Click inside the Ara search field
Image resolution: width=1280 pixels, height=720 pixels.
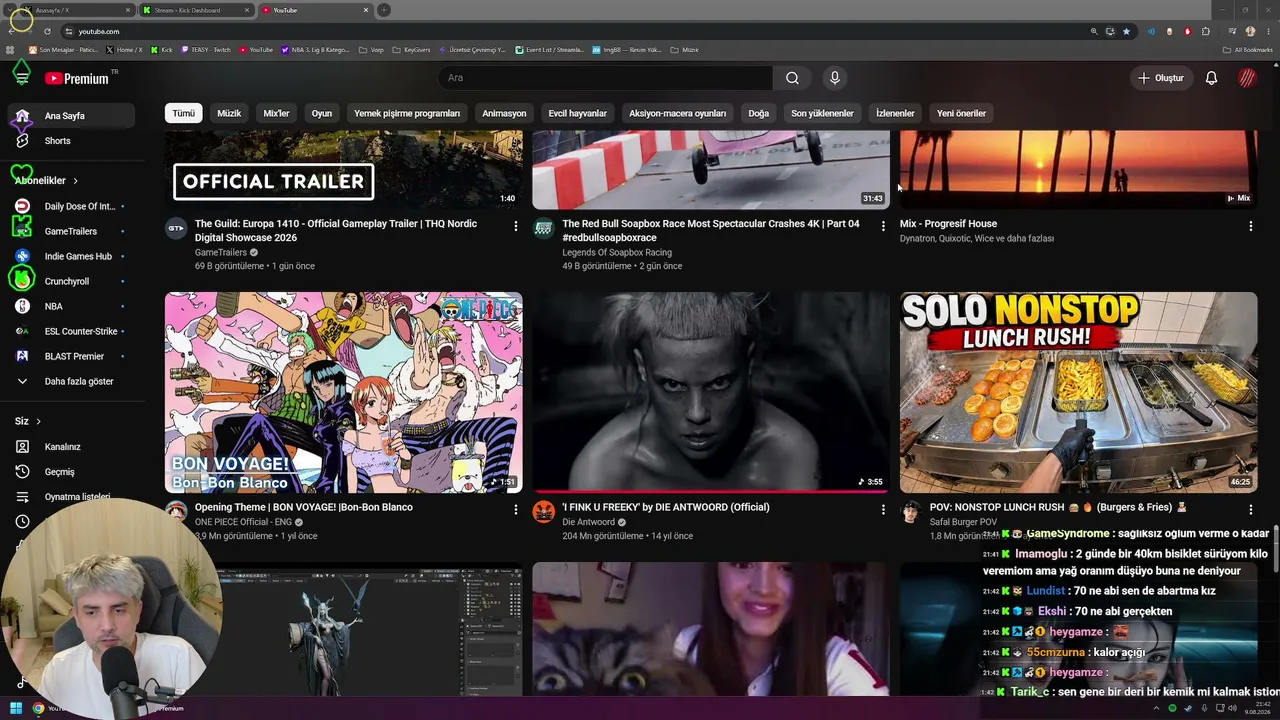(605, 78)
